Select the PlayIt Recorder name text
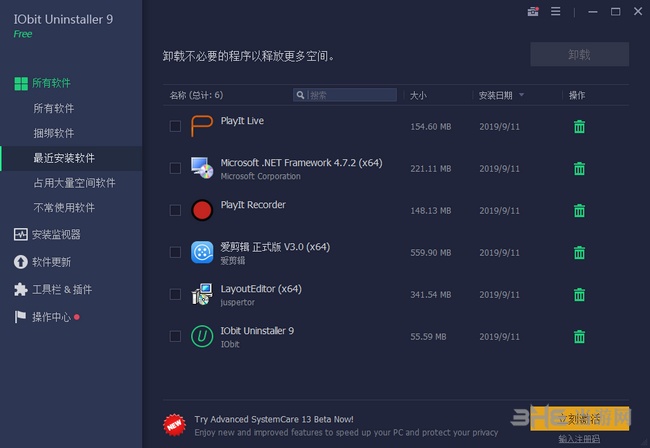 click(253, 205)
